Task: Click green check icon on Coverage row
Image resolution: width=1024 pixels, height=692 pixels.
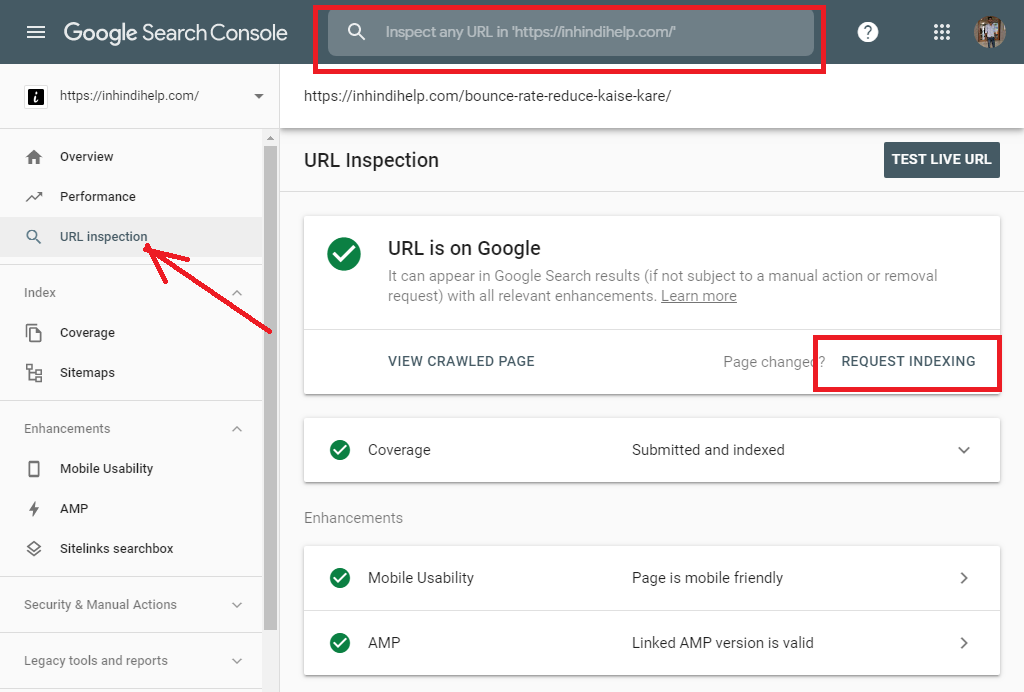Action: click(x=340, y=450)
